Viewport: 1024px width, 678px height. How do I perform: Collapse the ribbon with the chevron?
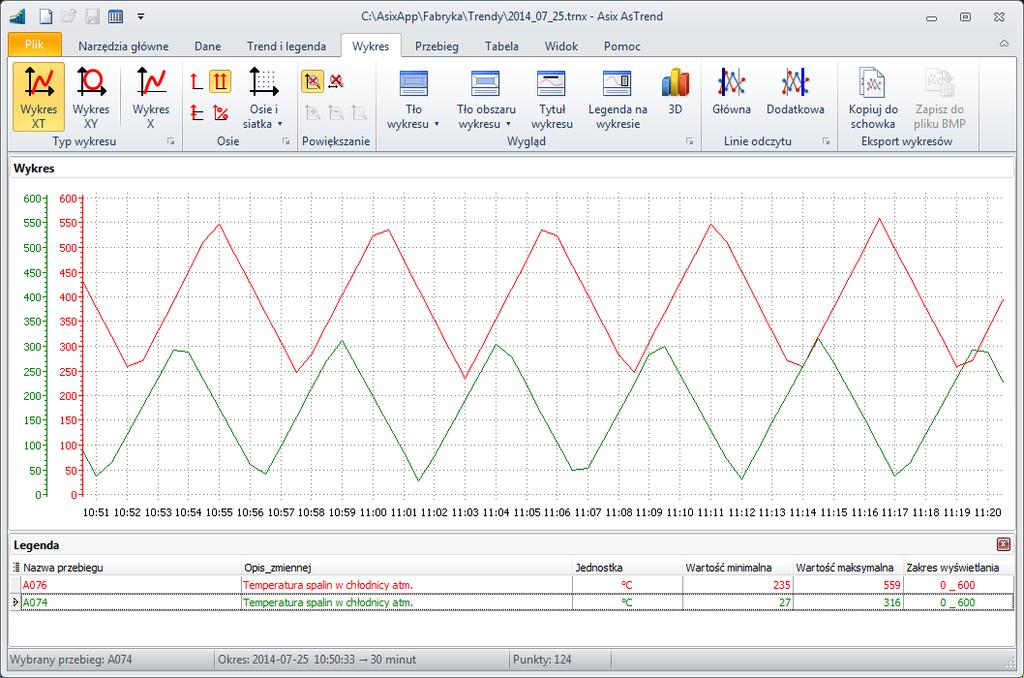coord(1004,44)
